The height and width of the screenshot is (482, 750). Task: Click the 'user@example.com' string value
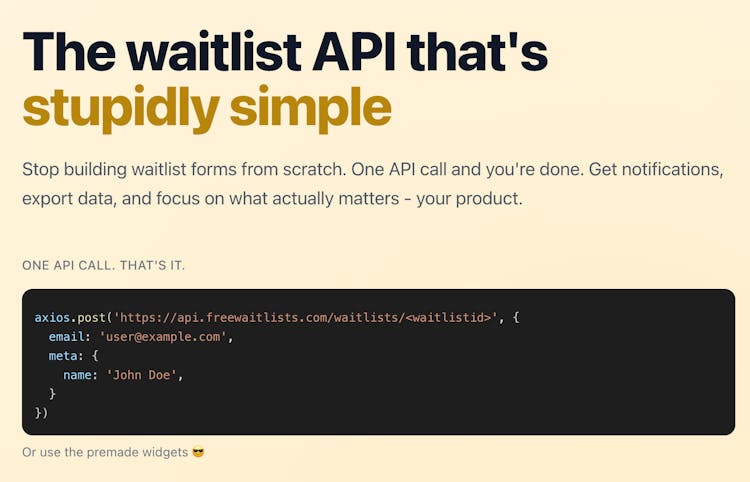165,336
